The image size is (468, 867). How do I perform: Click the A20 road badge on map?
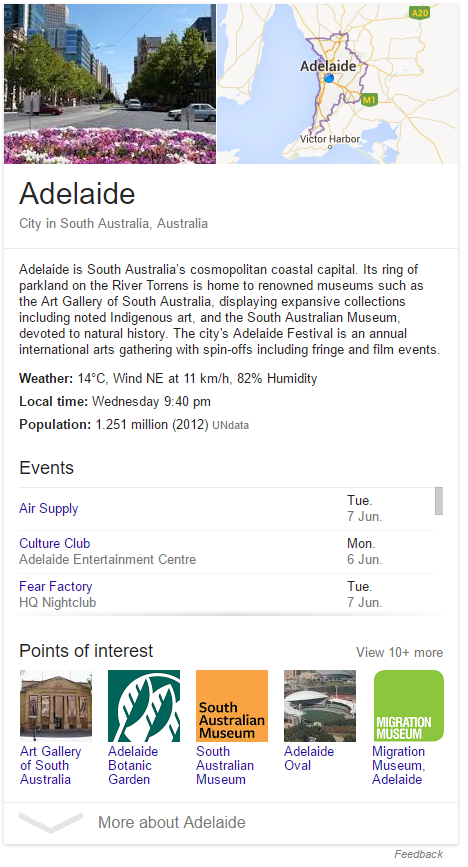point(420,13)
